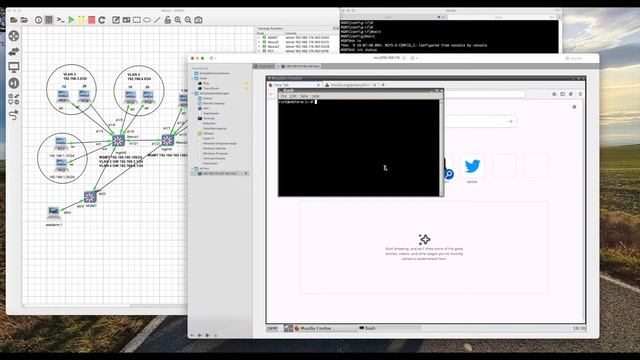Image resolution: width=640 pixels, height=360 pixels.
Task: Close the Ad Hoc VNC connection entry
Action: click(x=246, y=173)
